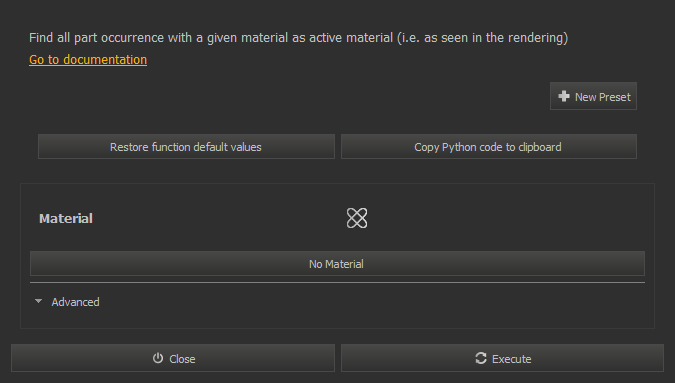Click the plus icon on New Preset

pyautogui.click(x=564, y=96)
